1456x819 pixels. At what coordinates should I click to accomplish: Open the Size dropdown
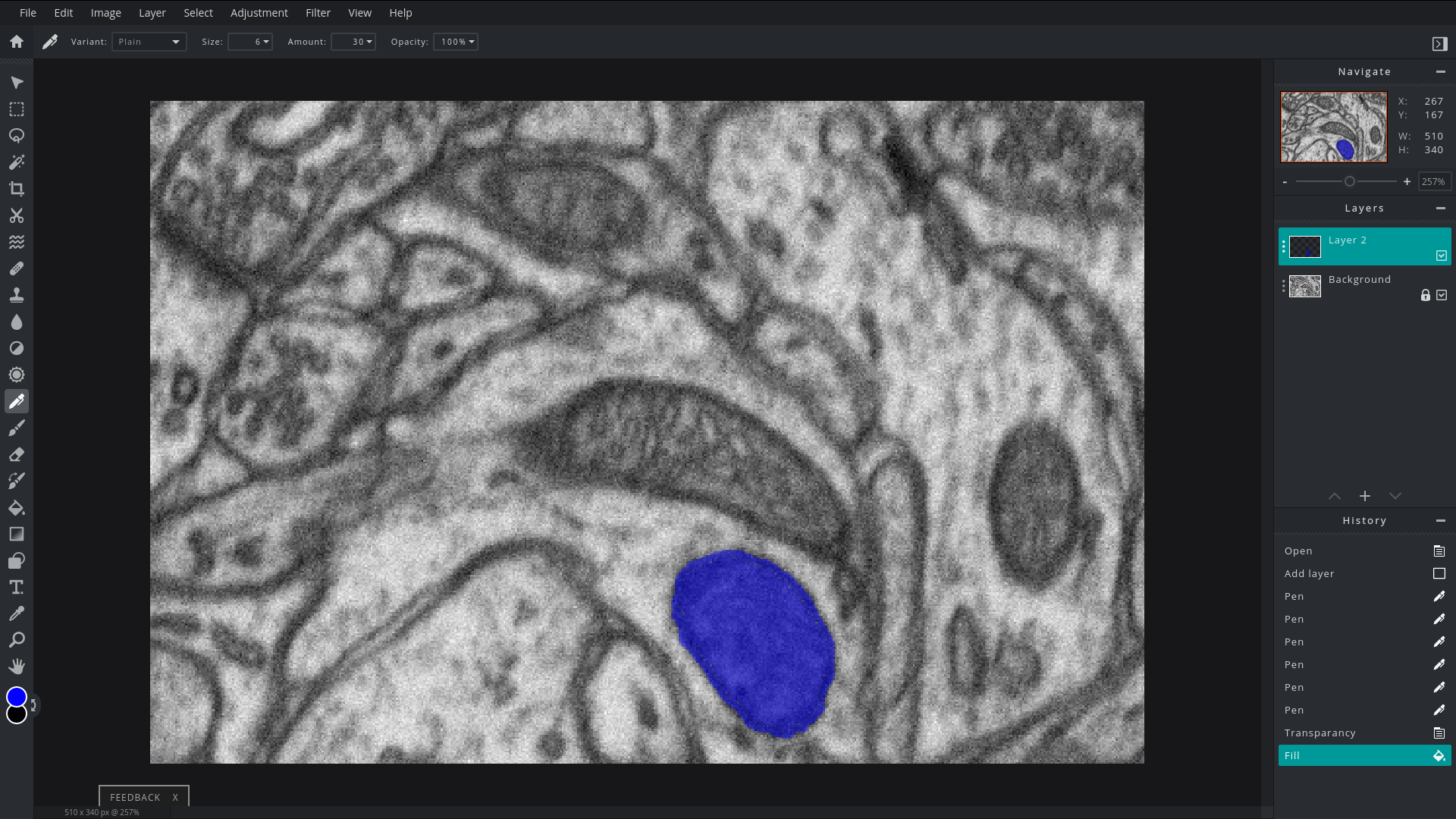tap(250, 42)
